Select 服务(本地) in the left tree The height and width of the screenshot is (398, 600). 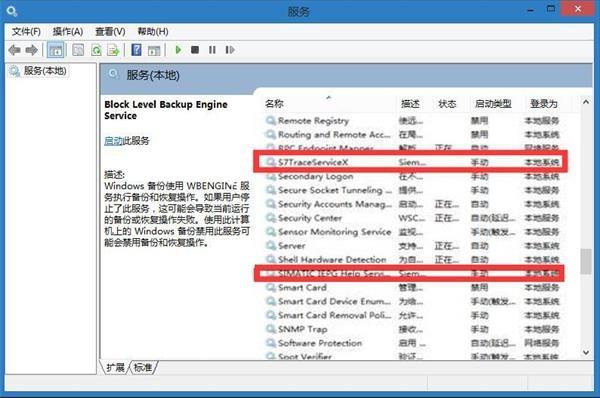click(x=45, y=71)
